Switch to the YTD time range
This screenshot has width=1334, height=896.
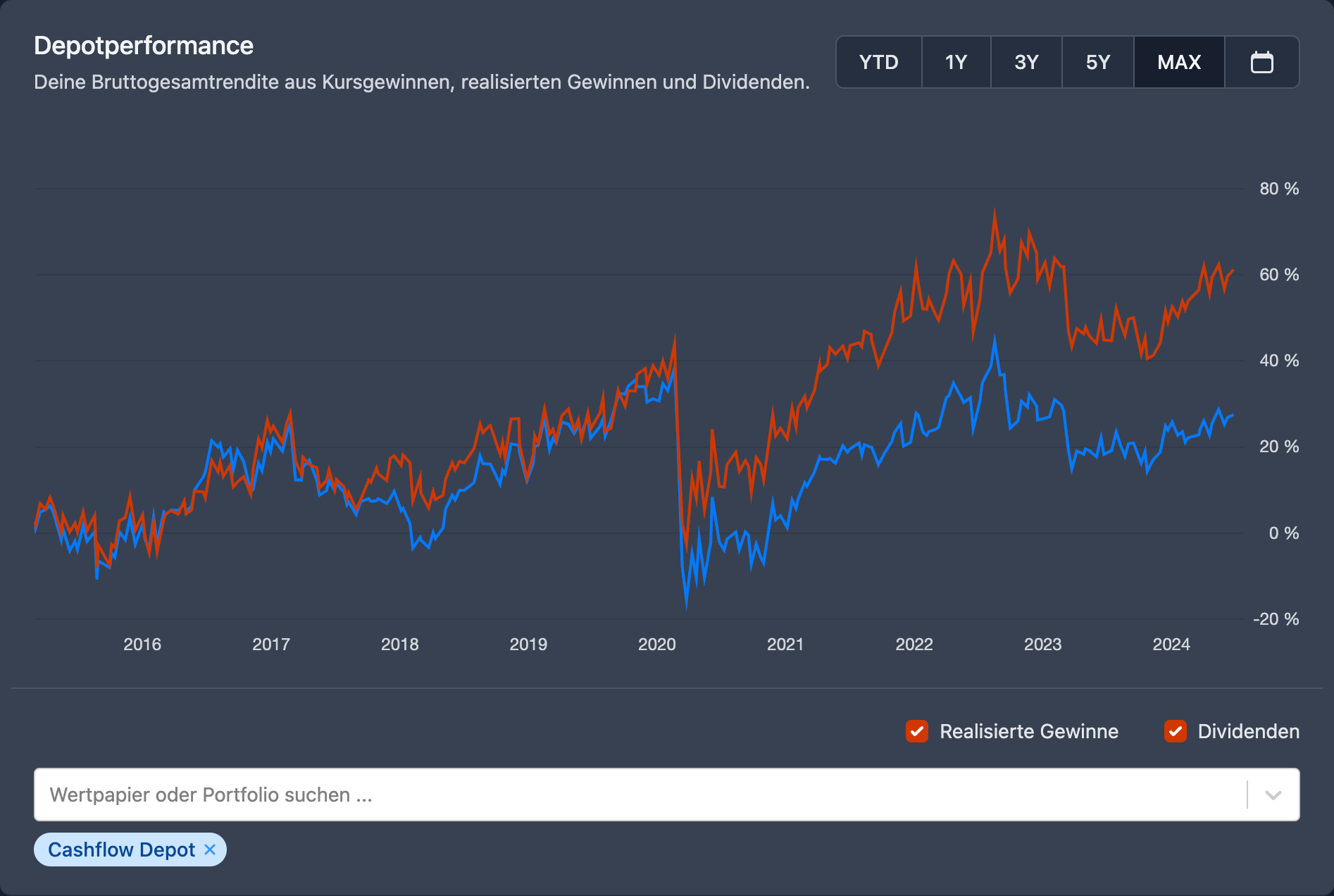pos(878,62)
